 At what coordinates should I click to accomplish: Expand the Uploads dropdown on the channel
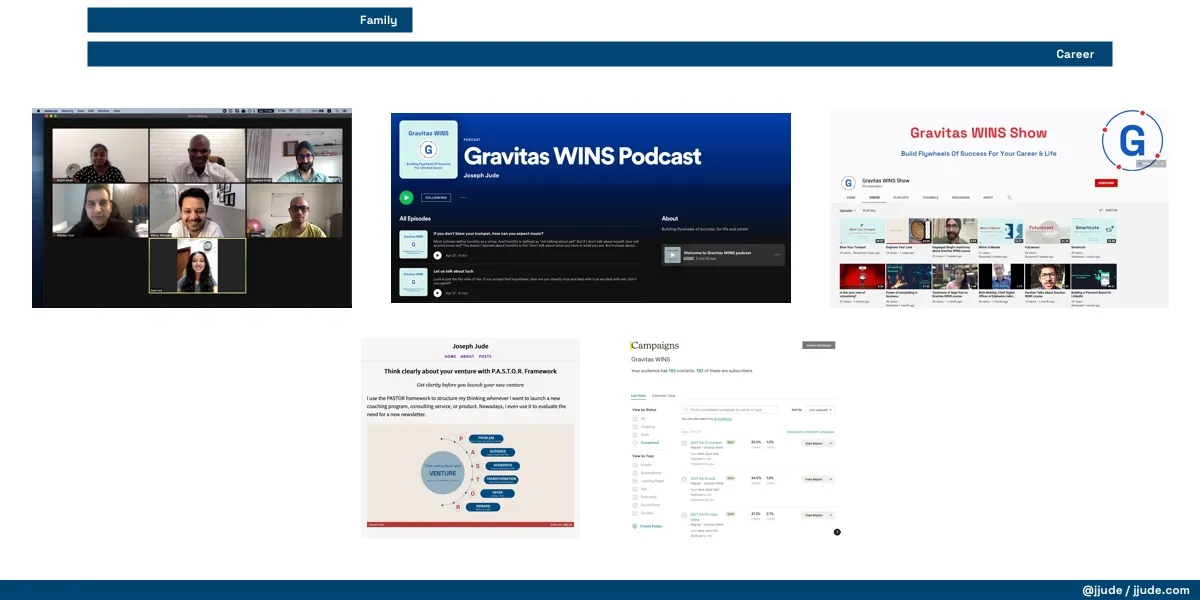pos(848,210)
